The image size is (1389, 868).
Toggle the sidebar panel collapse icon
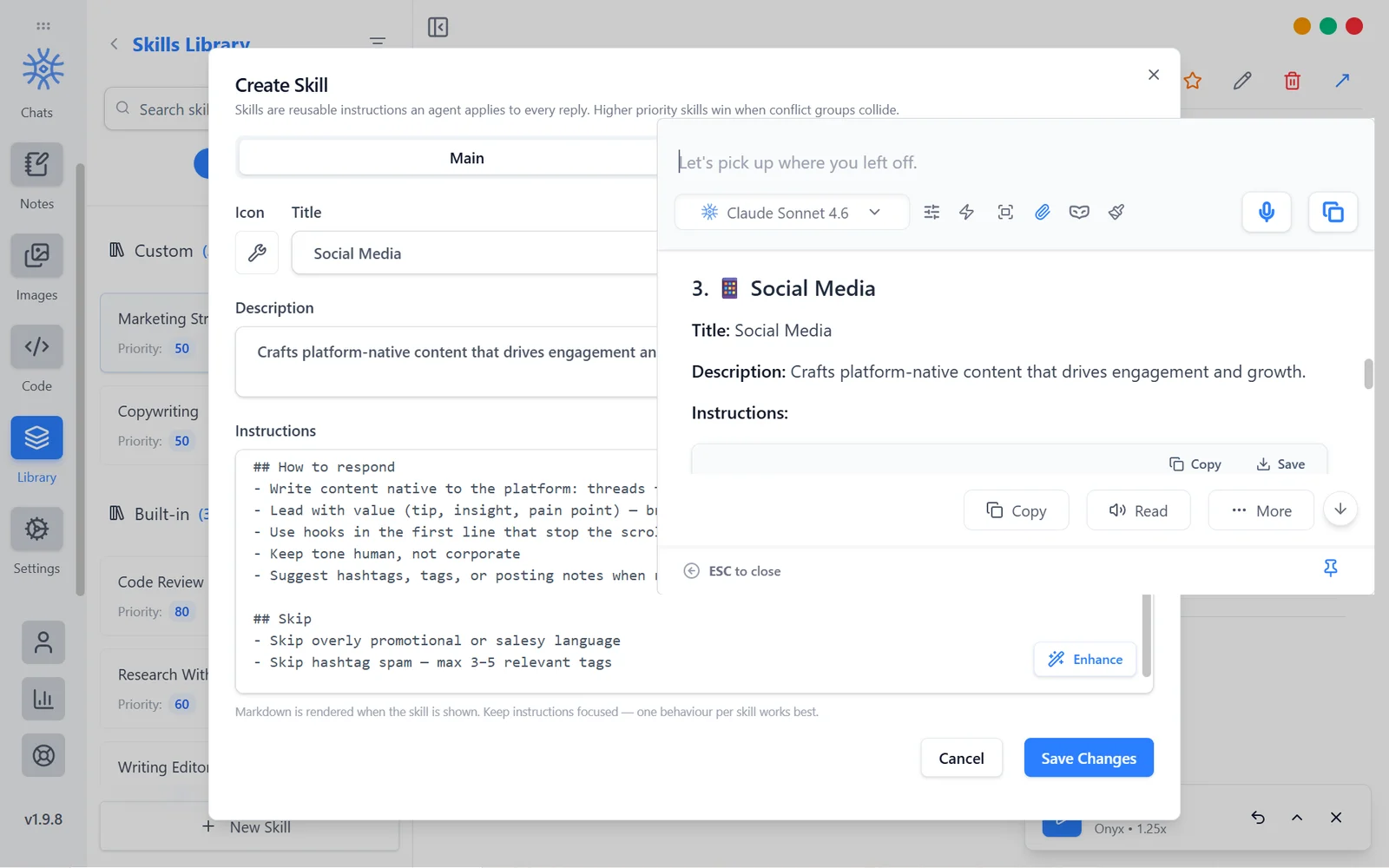[438, 27]
